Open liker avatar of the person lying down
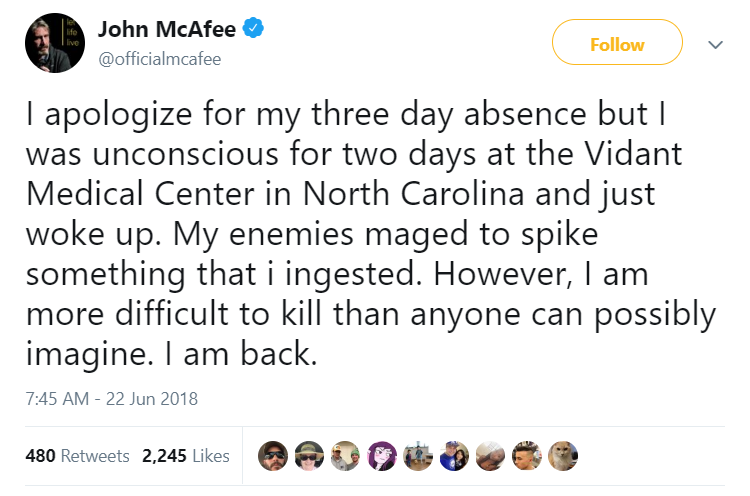This screenshot has height=496, width=750. tap(491, 456)
